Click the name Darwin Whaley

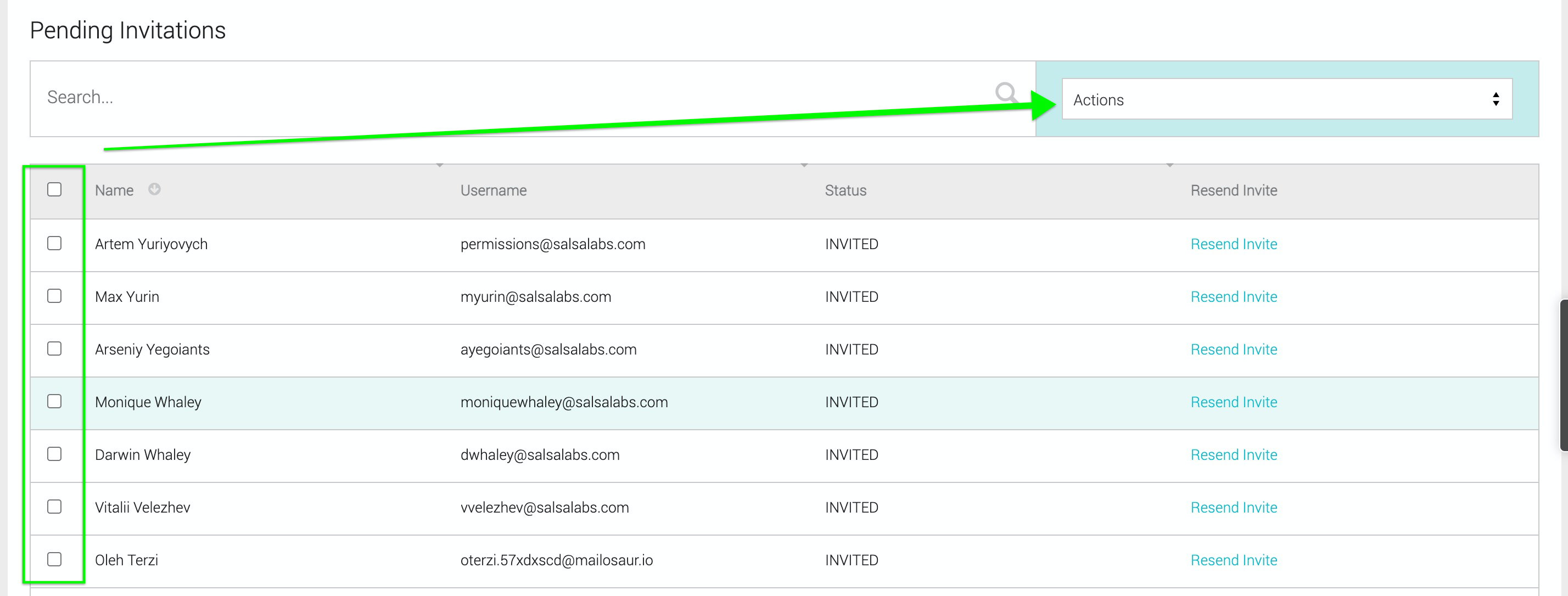[143, 455]
